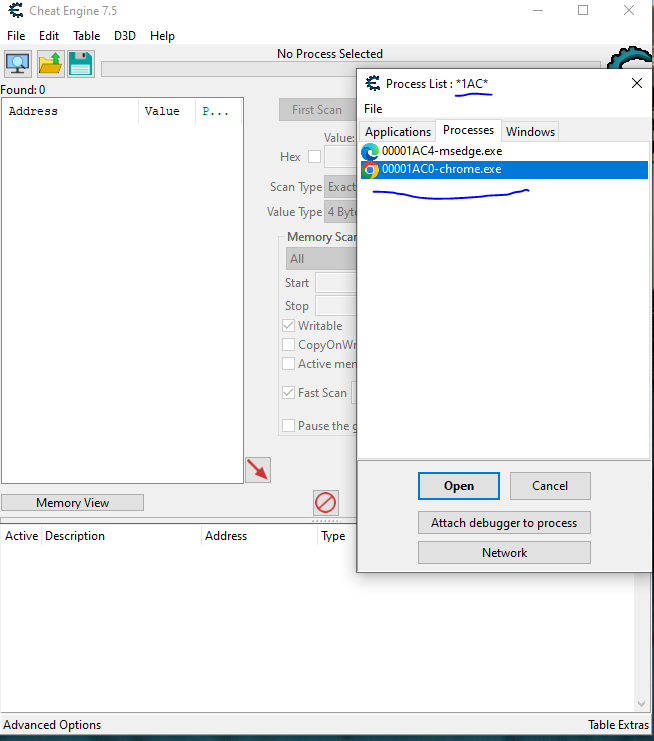
Task: Click the Memory View button
Action: [72, 503]
